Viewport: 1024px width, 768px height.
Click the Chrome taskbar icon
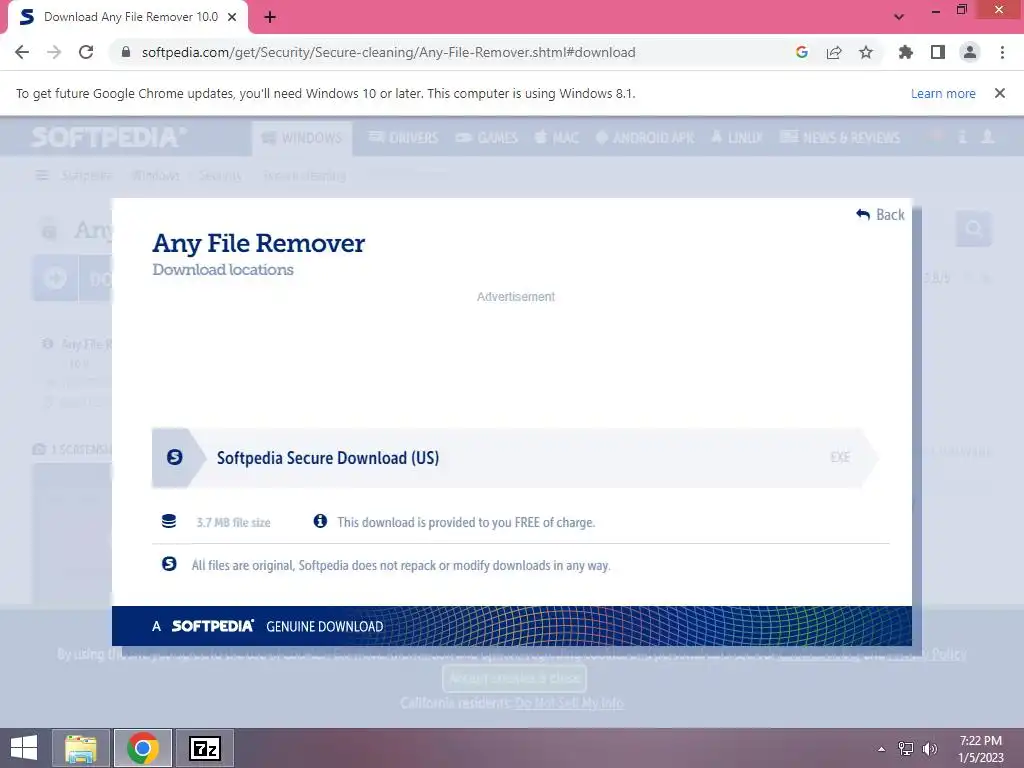[x=143, y=748]
